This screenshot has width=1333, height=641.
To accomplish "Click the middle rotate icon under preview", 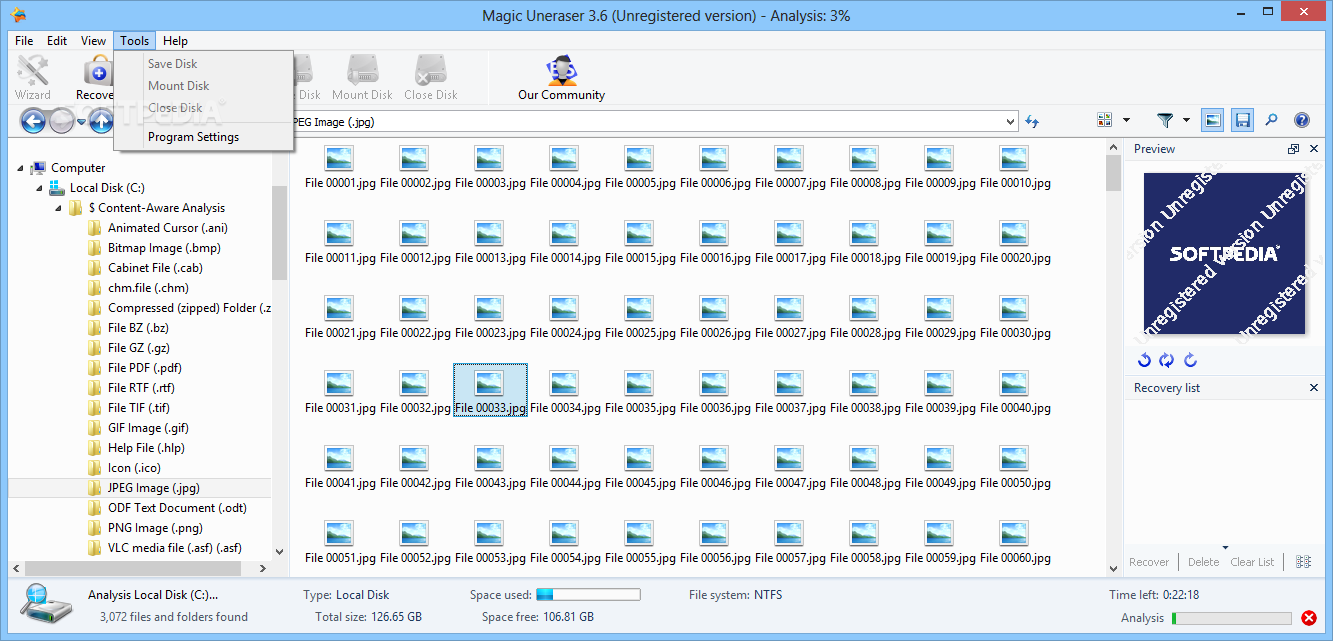I will tap(1166, 360).
